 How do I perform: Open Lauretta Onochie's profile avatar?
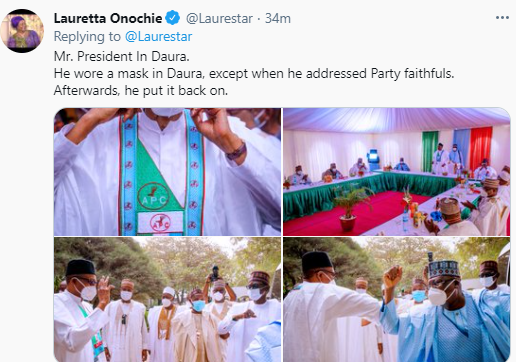click(22, 31)
